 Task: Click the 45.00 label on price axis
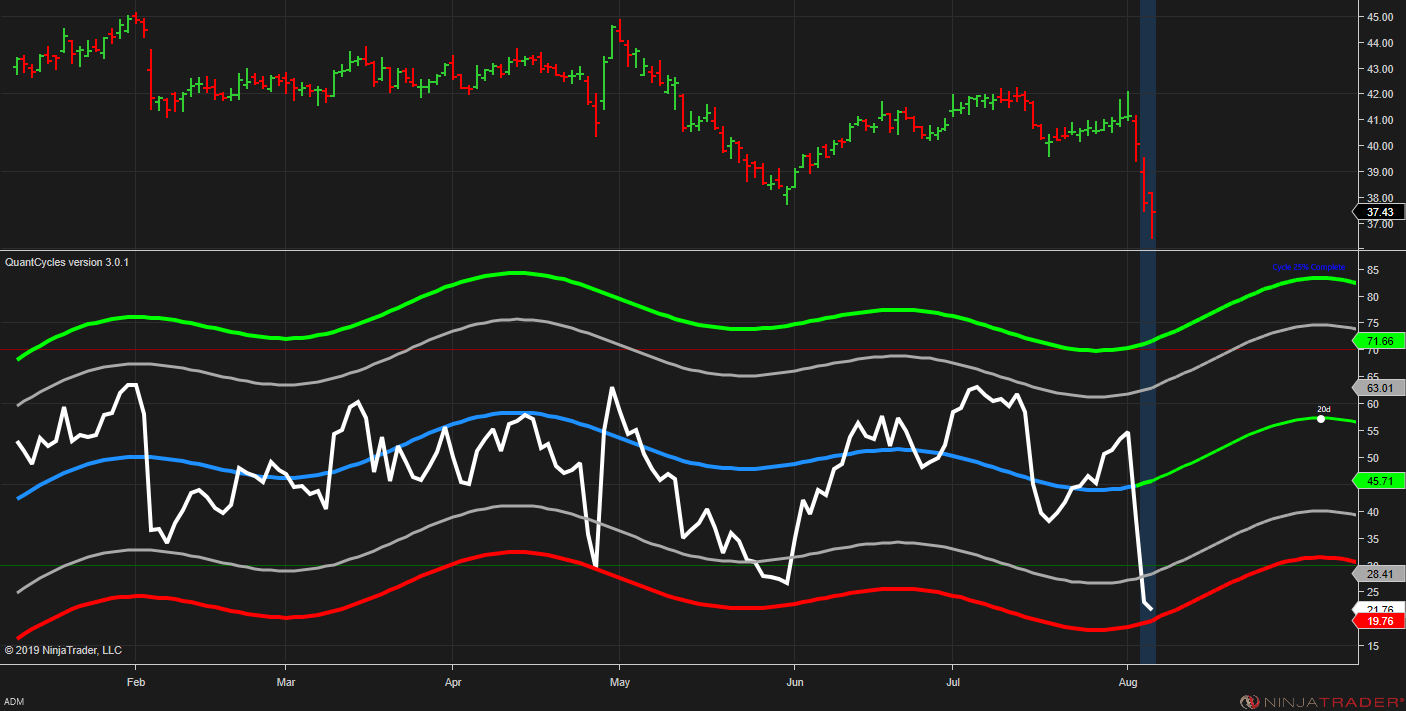(x=1379, y=17)
